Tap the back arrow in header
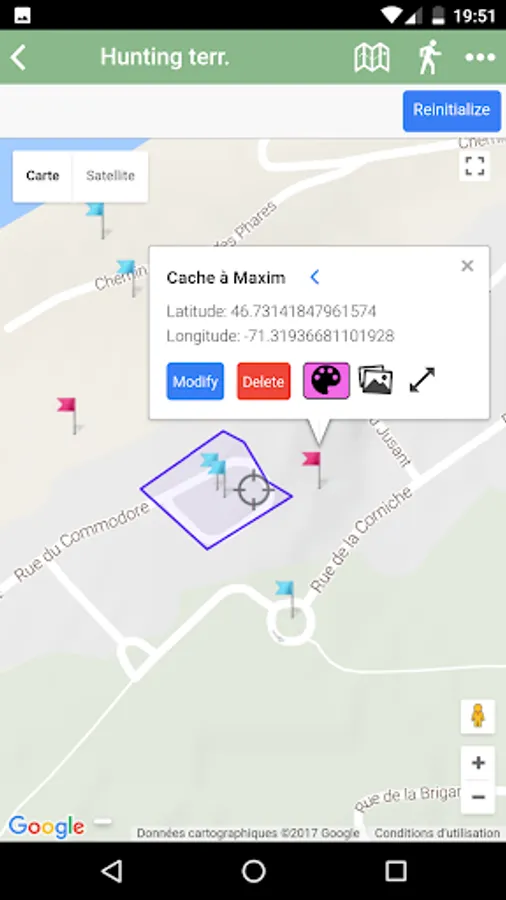The height and width of the screenshot is (900, 506). pos(18,57)
